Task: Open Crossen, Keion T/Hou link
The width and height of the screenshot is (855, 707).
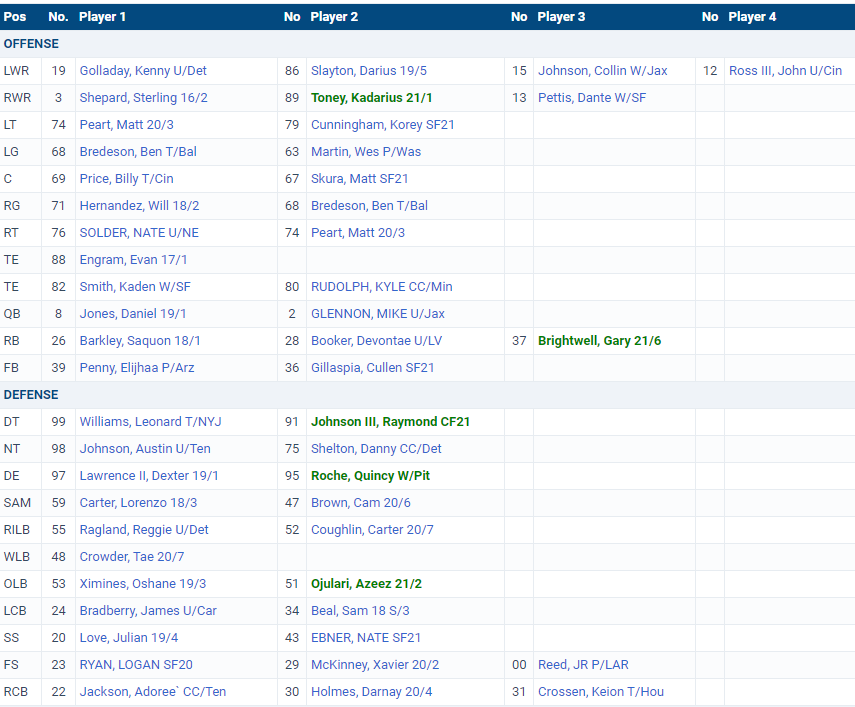Action: 601,692
